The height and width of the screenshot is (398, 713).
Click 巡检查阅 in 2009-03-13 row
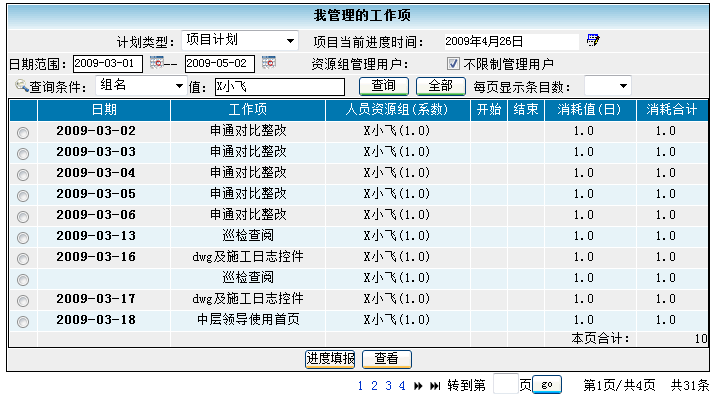coord(248,236)
